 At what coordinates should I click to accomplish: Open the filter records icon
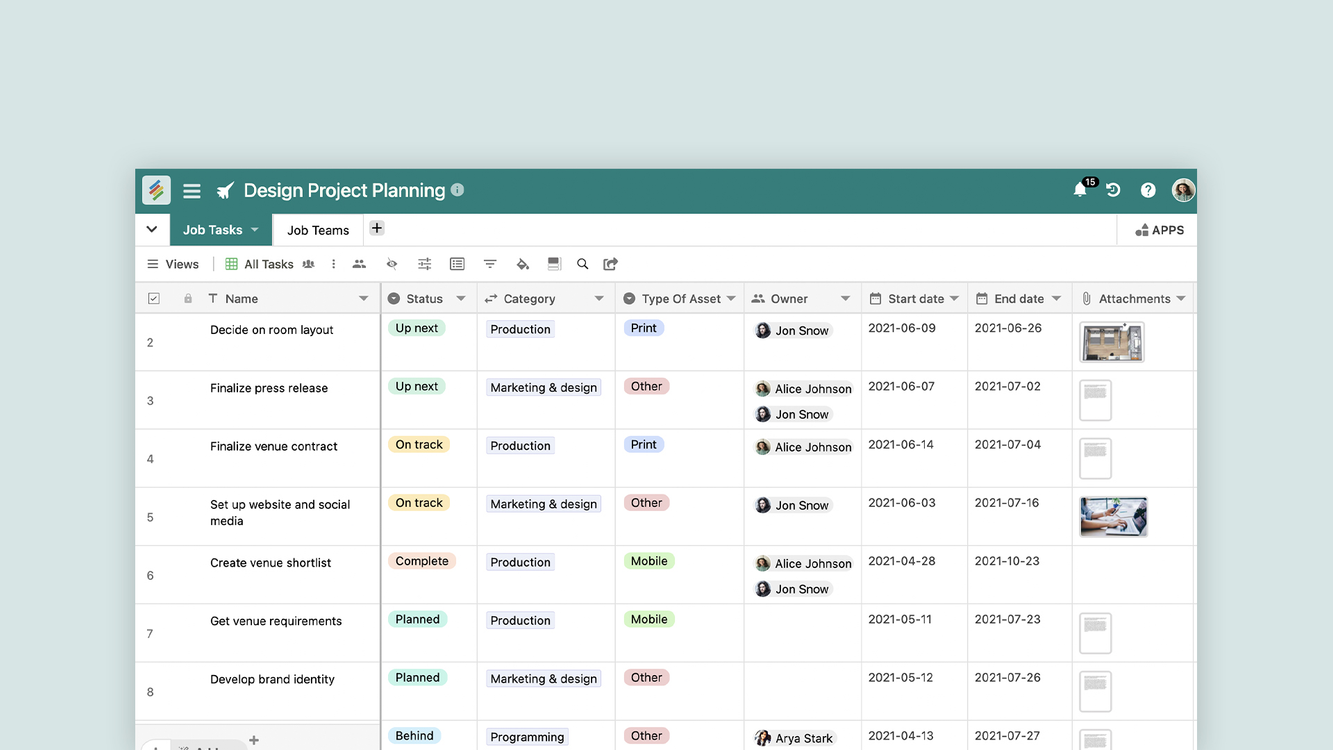click(x=490, y=264)
